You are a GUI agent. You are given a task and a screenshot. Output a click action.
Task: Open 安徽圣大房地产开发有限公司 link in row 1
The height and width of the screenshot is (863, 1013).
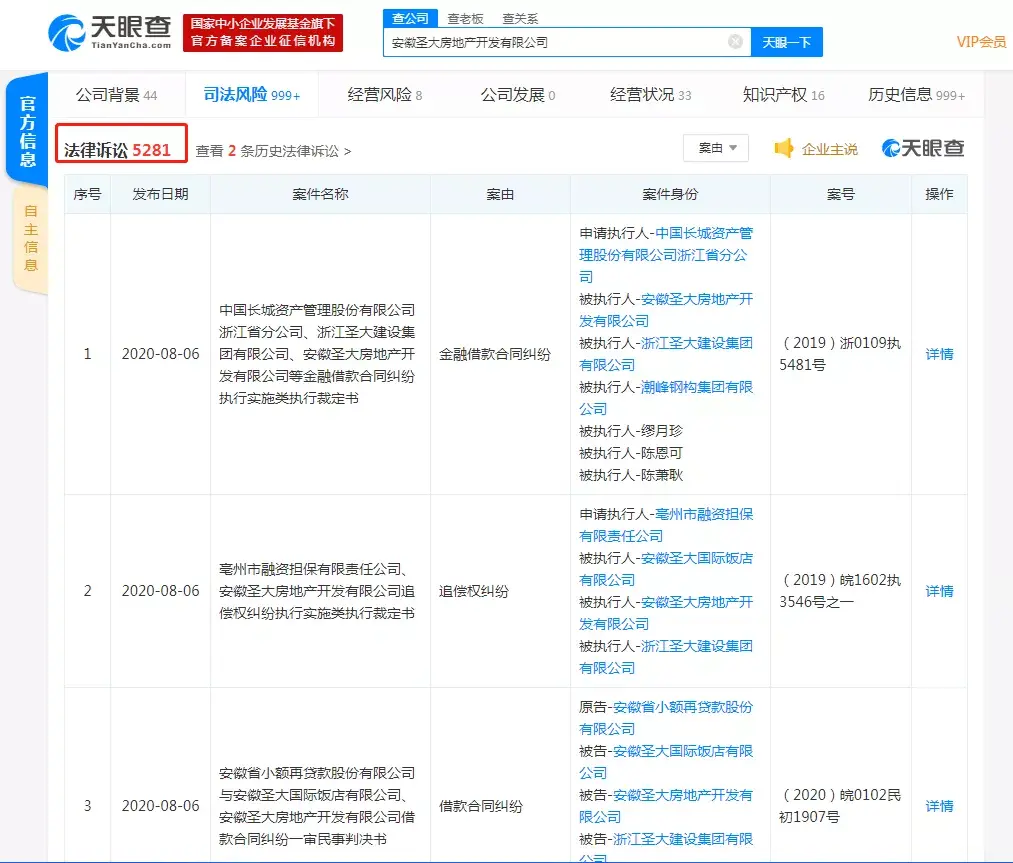(x=665, y=310)
